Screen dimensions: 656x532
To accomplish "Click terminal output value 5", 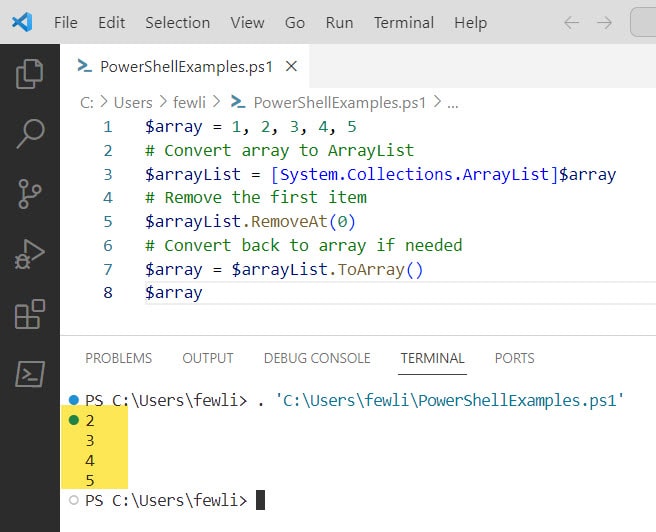I will tap(90, 481).
